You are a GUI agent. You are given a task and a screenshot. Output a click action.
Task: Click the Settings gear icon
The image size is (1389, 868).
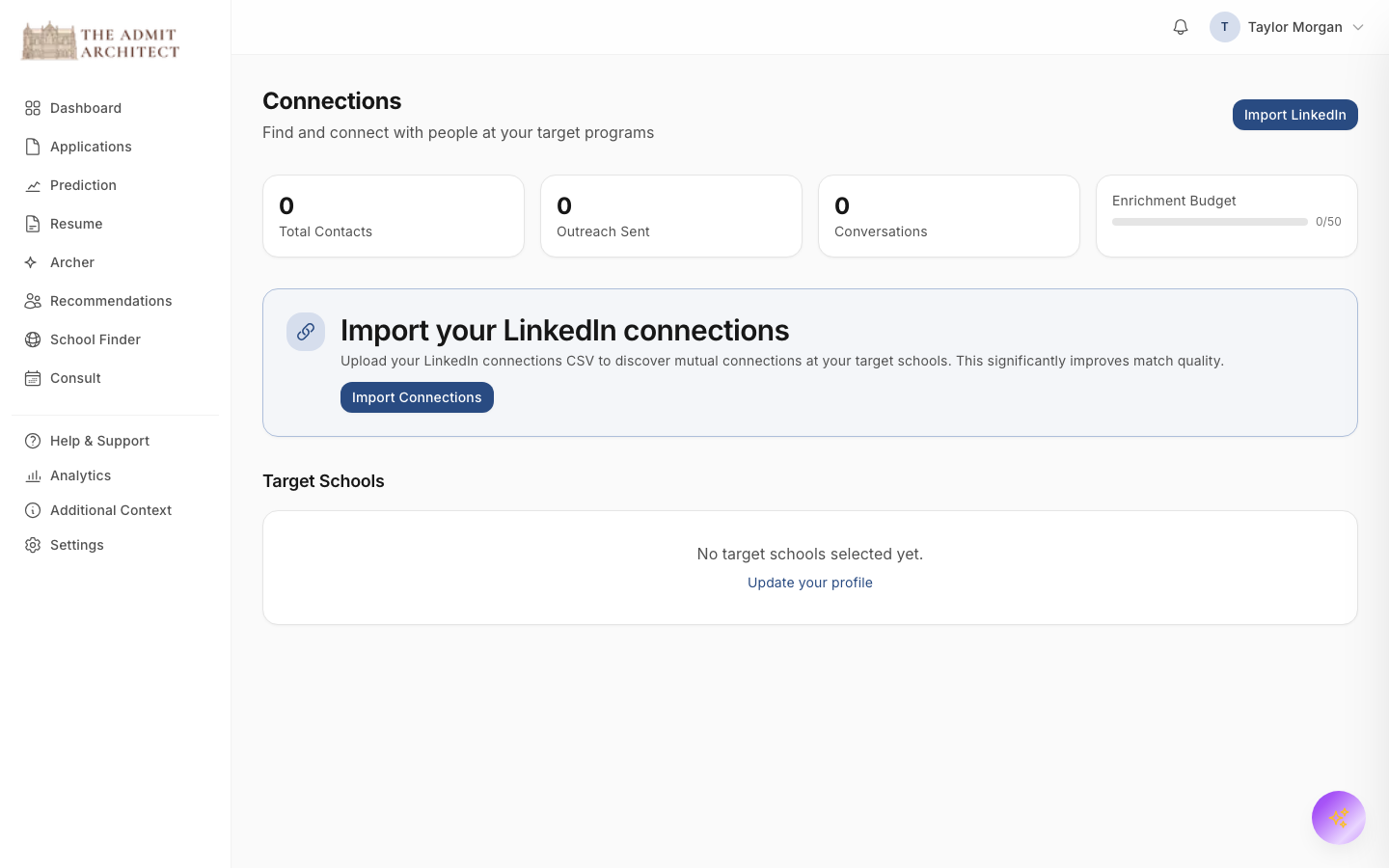tap(33, 545)
